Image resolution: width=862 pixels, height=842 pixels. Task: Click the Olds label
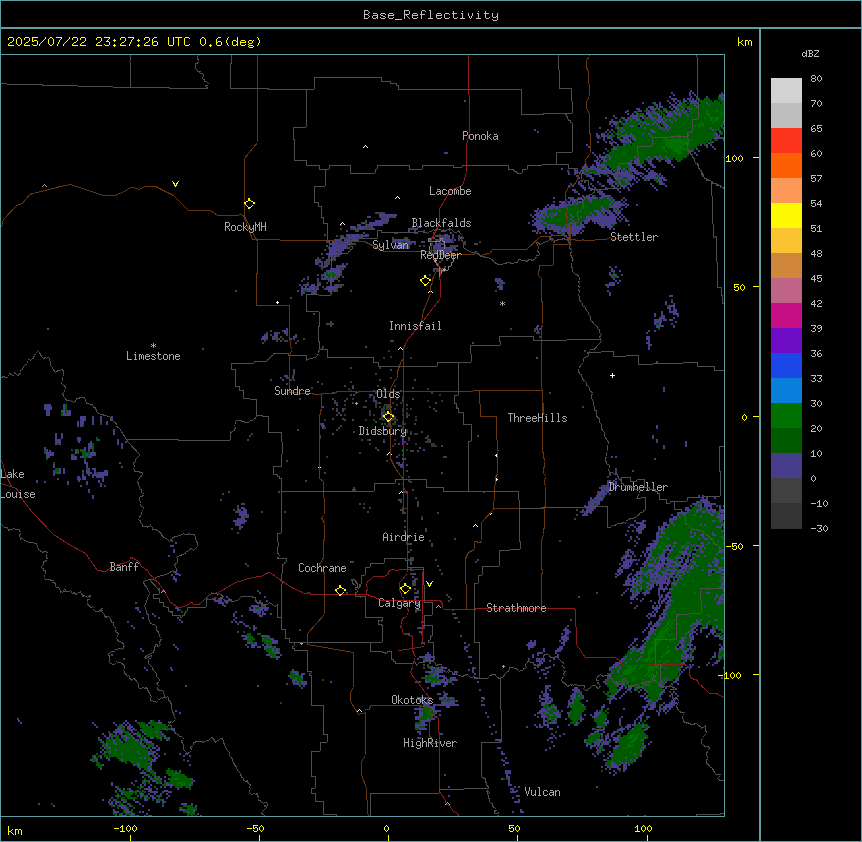[388, 394]
